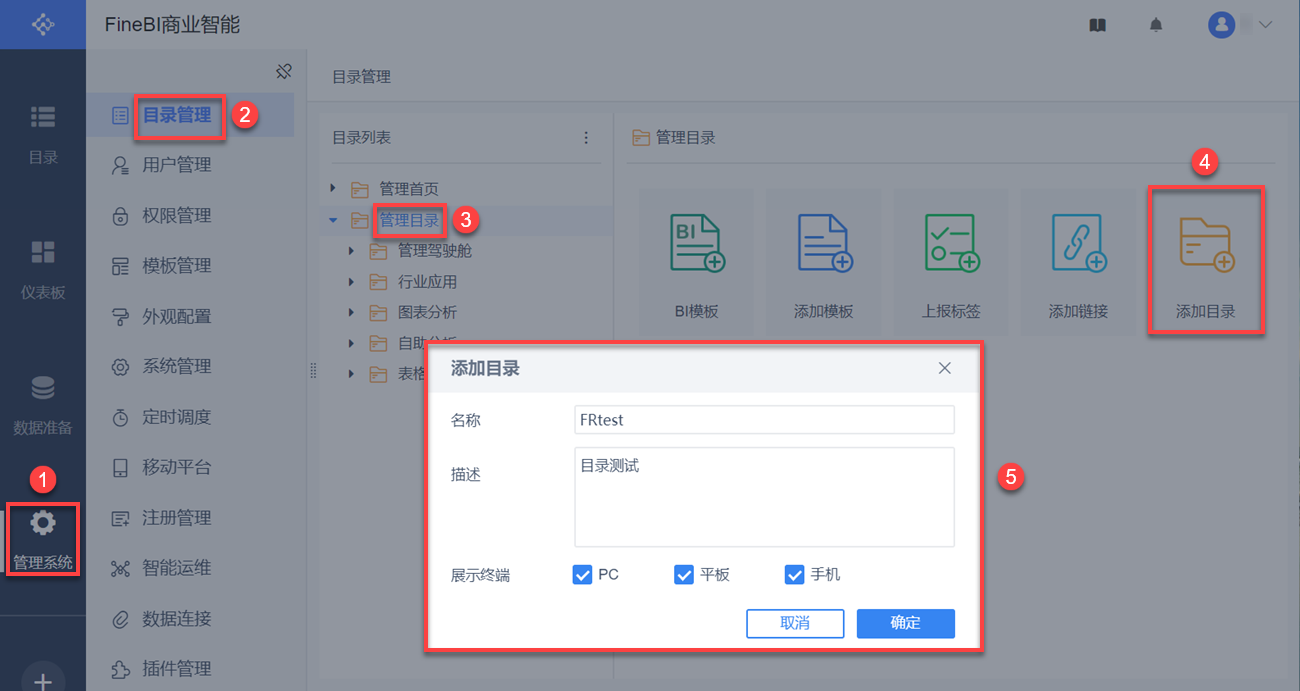Viewport: 1300px width, 691px height.
Task: Open the 目录列表 more options menu
Action: click(586, 138)
